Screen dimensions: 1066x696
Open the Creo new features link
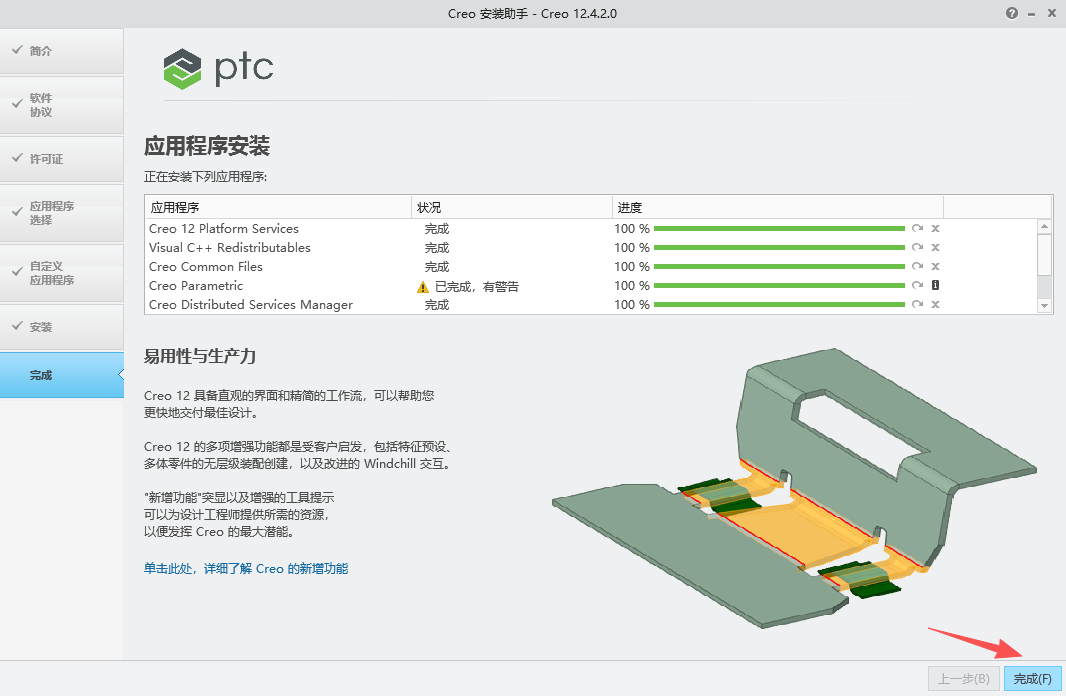pos(246,568)
